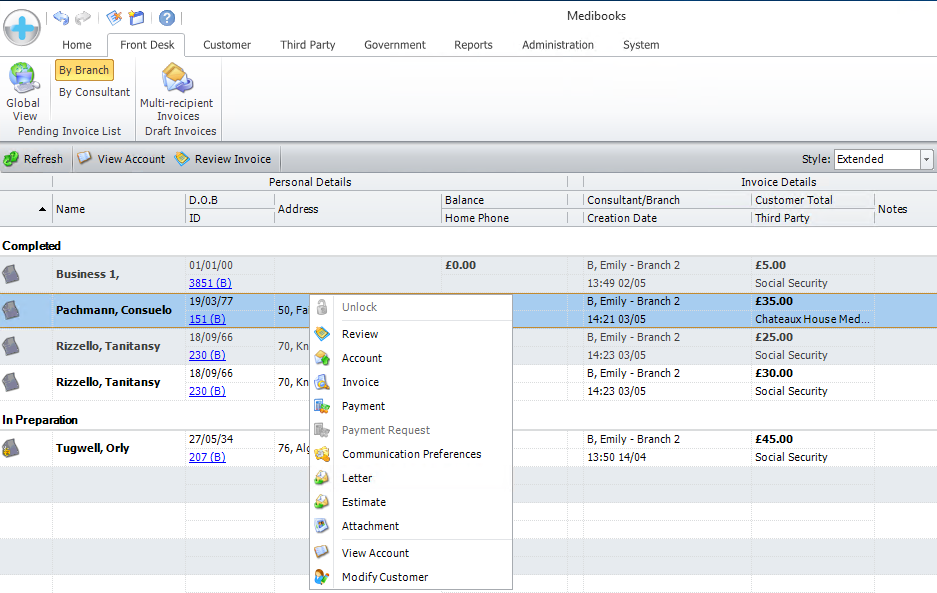Open the Customer ribbon tab
Viewport: 937px width, 593px height.
tap(227, 45)
